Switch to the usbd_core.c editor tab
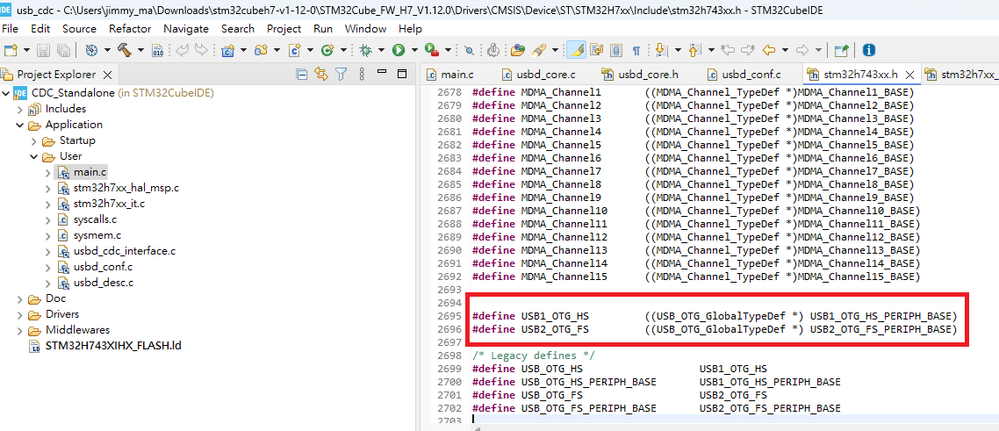 click(x=538, y=75)
